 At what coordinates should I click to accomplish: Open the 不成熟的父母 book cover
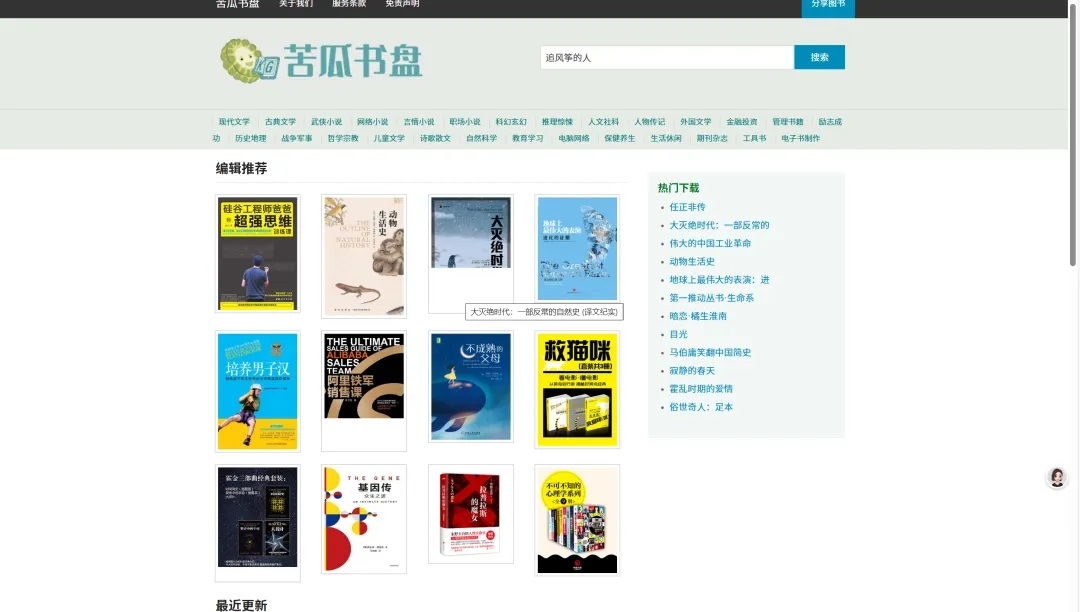(x=471, y=386)
